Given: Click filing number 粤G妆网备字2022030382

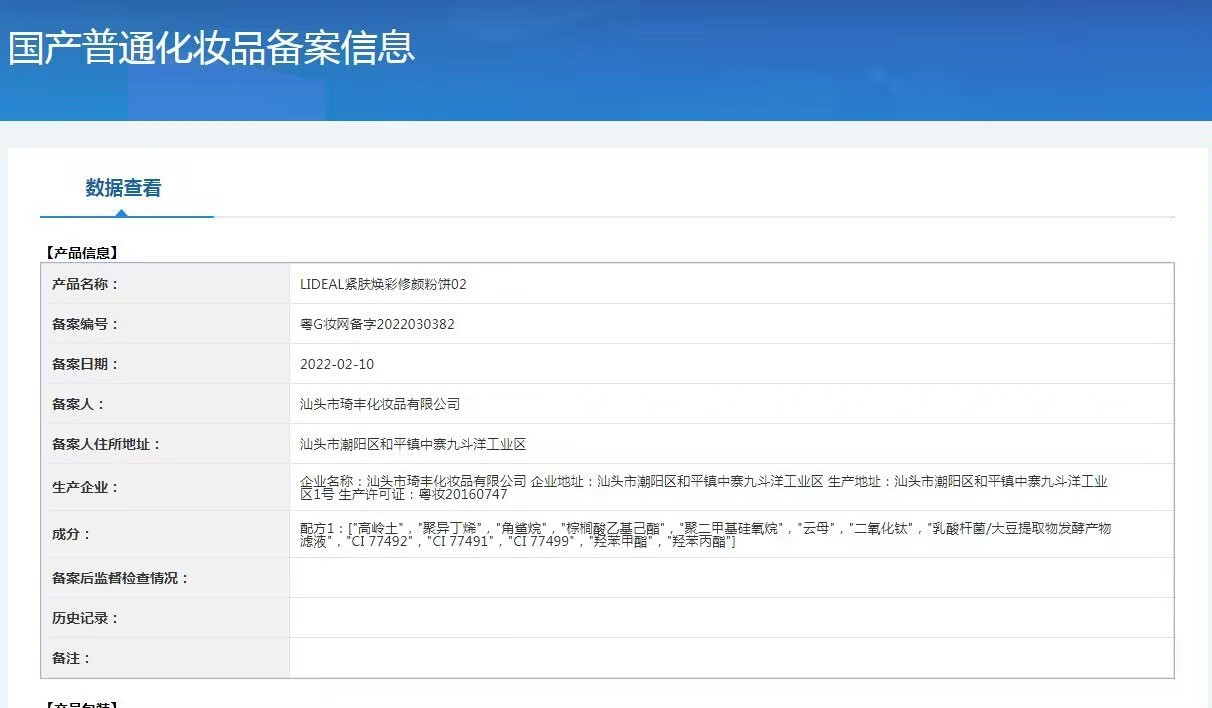Looking at the screenshot, I should (x=377, y=324).
